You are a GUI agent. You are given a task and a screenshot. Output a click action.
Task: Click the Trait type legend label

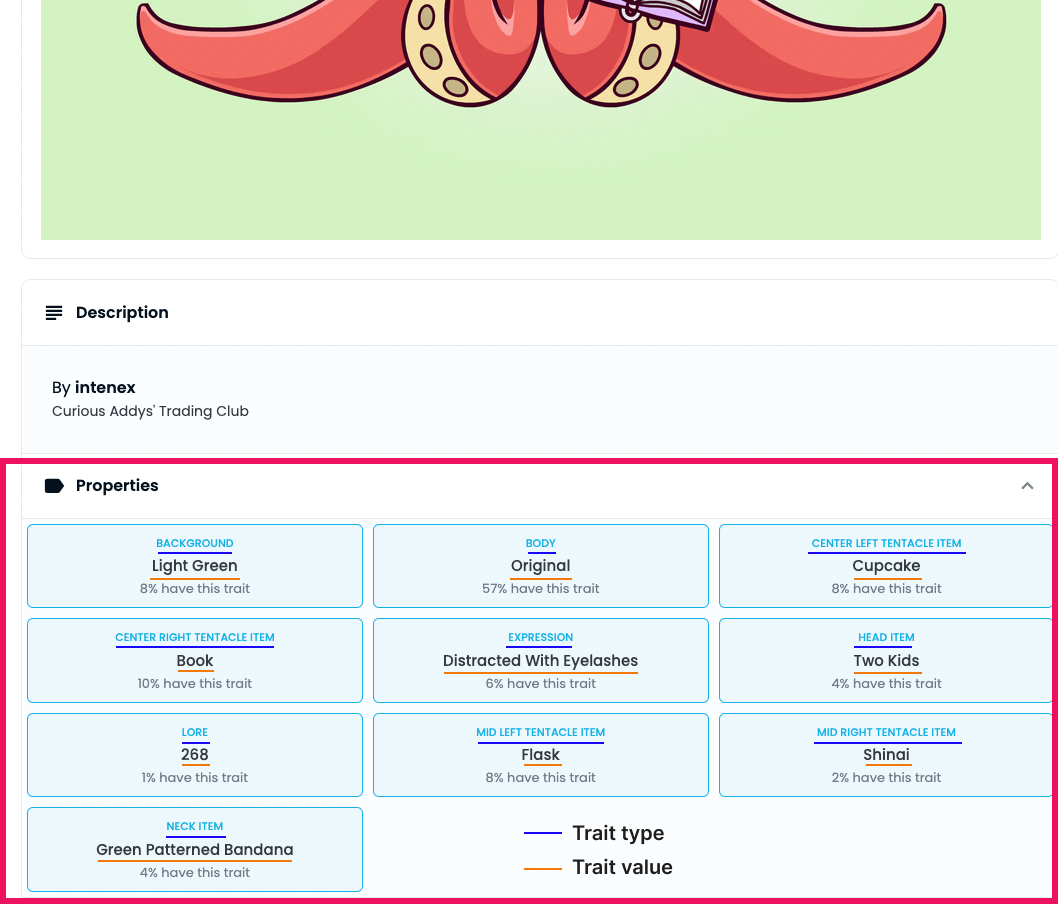[618, 833]
